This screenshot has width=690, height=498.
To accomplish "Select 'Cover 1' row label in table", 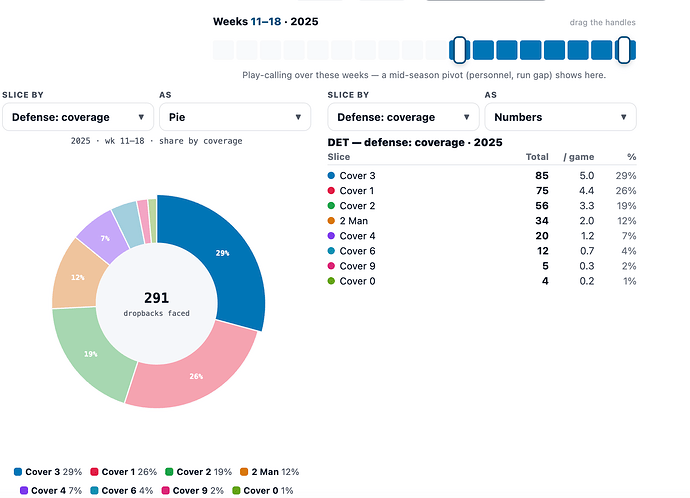I will (x=357, y=190).
